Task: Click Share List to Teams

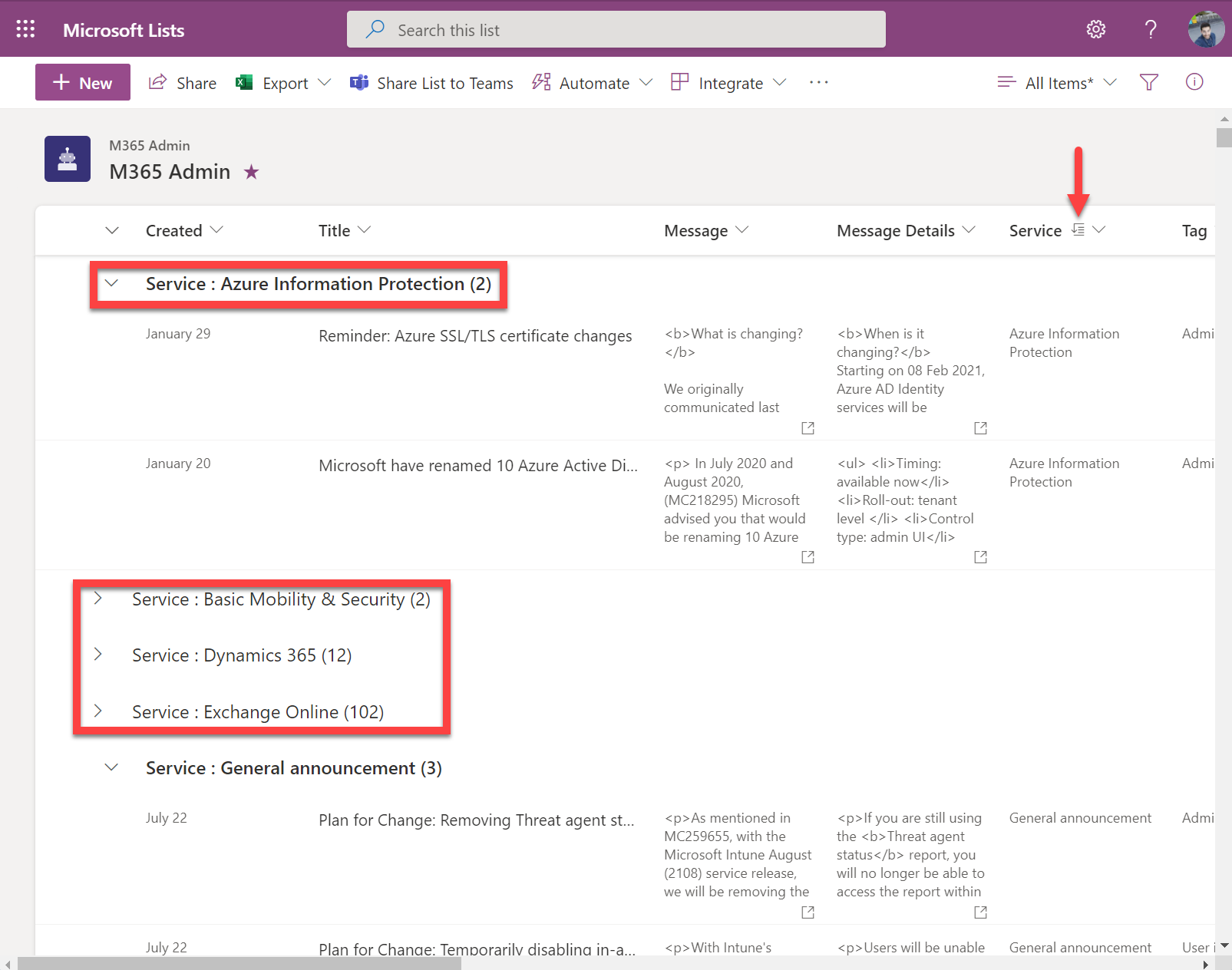Action: pyautogui.click(x=431, y=83)
